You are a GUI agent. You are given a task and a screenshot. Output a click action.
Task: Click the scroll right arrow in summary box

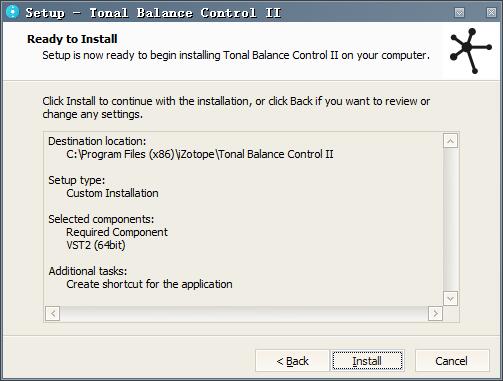435,313
